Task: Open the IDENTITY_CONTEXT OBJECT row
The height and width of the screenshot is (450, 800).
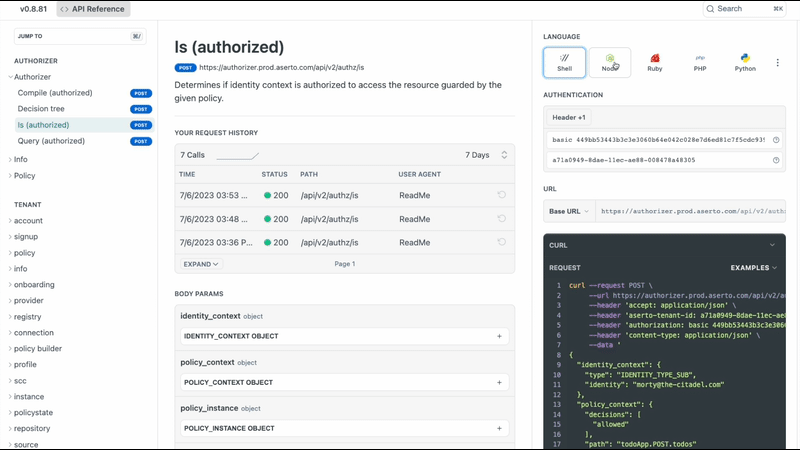Action: [344, 336]
